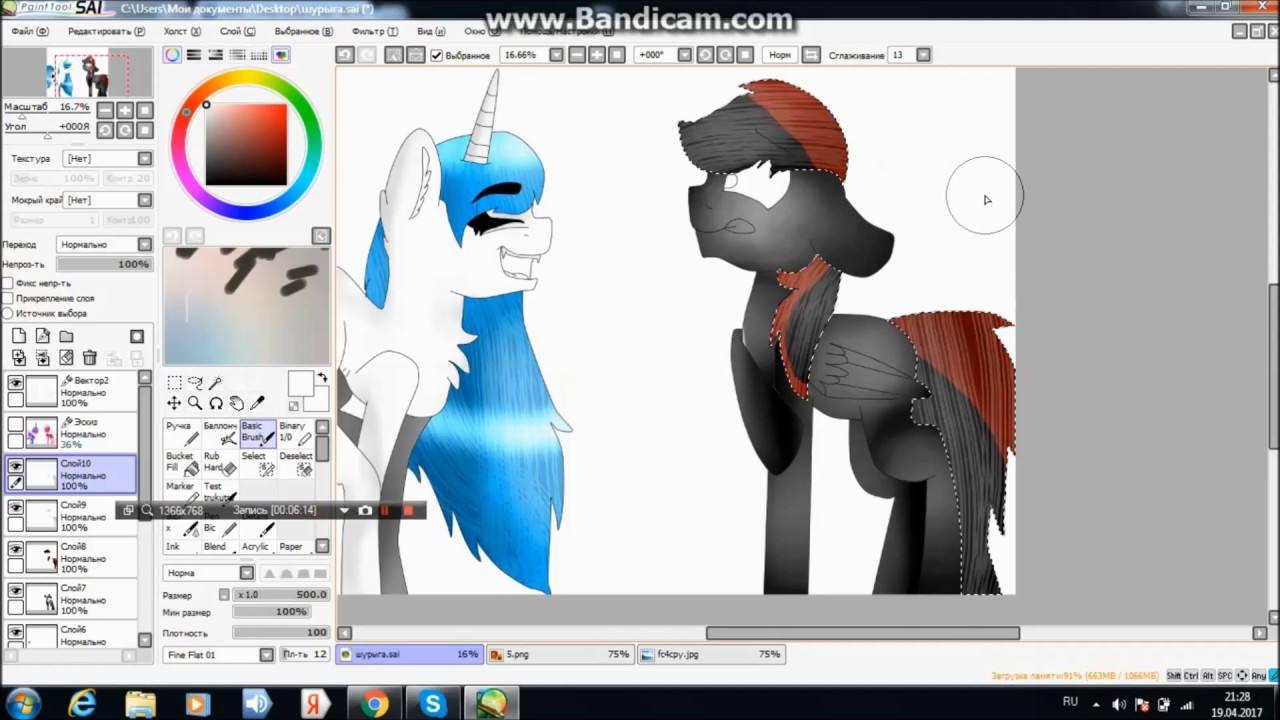The height and width of the screenshot is (720, 1280).
Task: Open the Выбранное menu
Action: pos(303,31)
